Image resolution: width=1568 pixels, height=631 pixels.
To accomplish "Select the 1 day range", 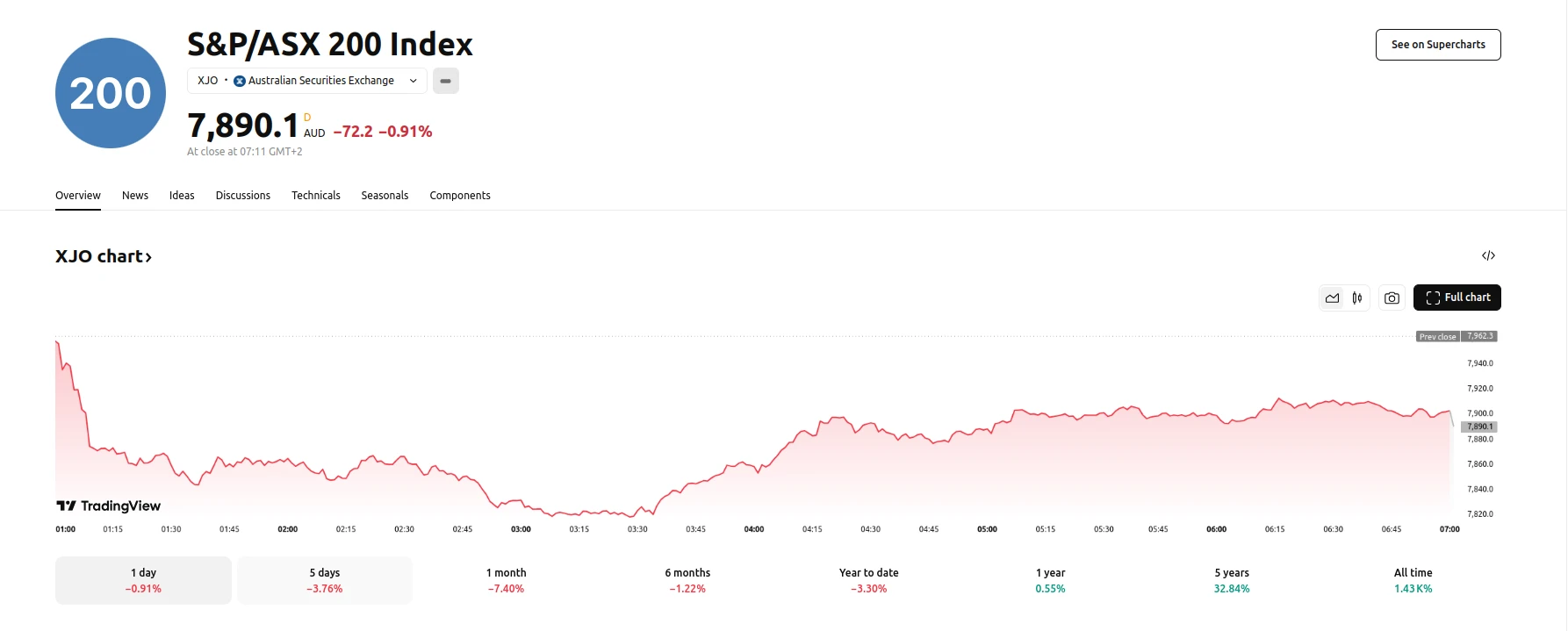I will [x=143, y=580].
